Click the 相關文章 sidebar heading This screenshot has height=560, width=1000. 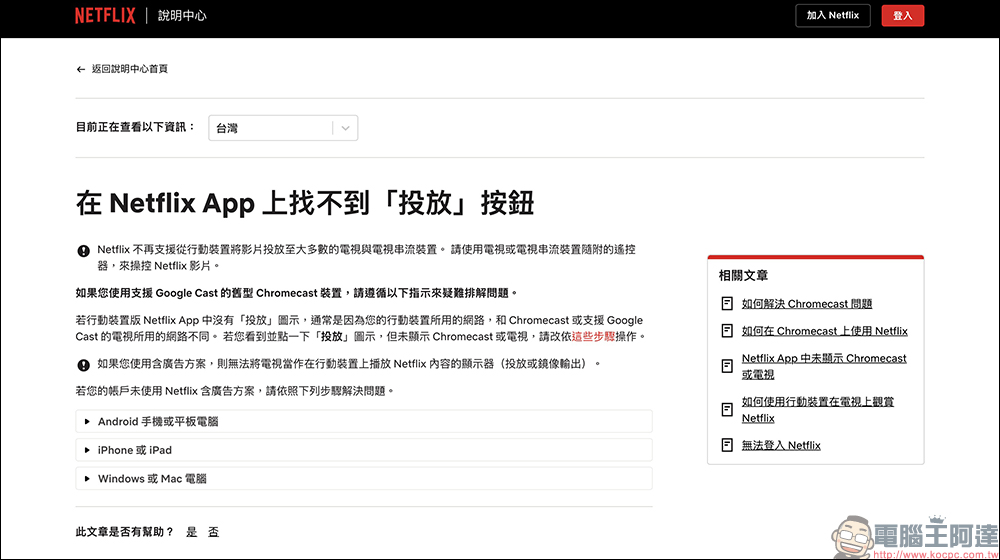click(743, 276)
